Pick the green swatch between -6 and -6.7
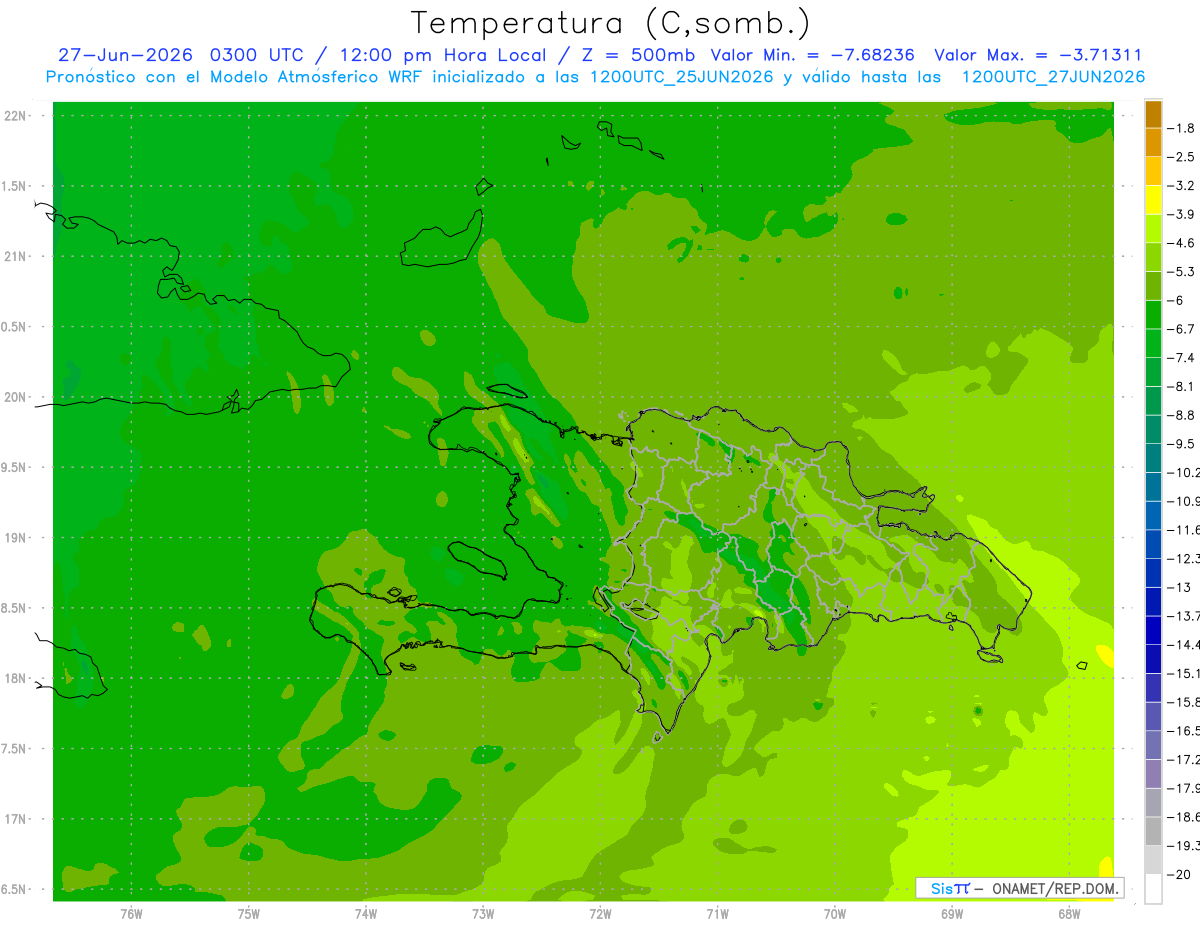The height and width of the screenshot is (927, 1200). tap(1153, 315)
